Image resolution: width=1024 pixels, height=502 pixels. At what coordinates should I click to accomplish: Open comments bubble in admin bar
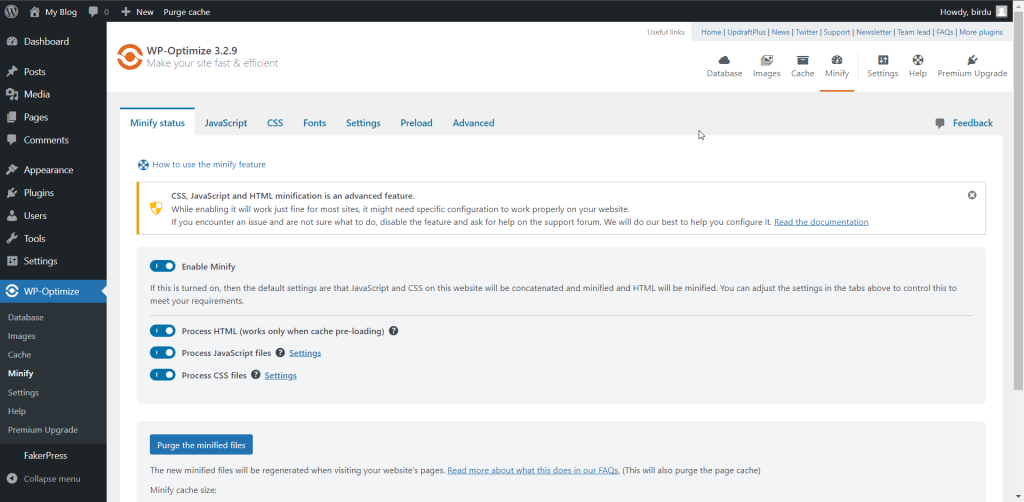click(94, 12)
